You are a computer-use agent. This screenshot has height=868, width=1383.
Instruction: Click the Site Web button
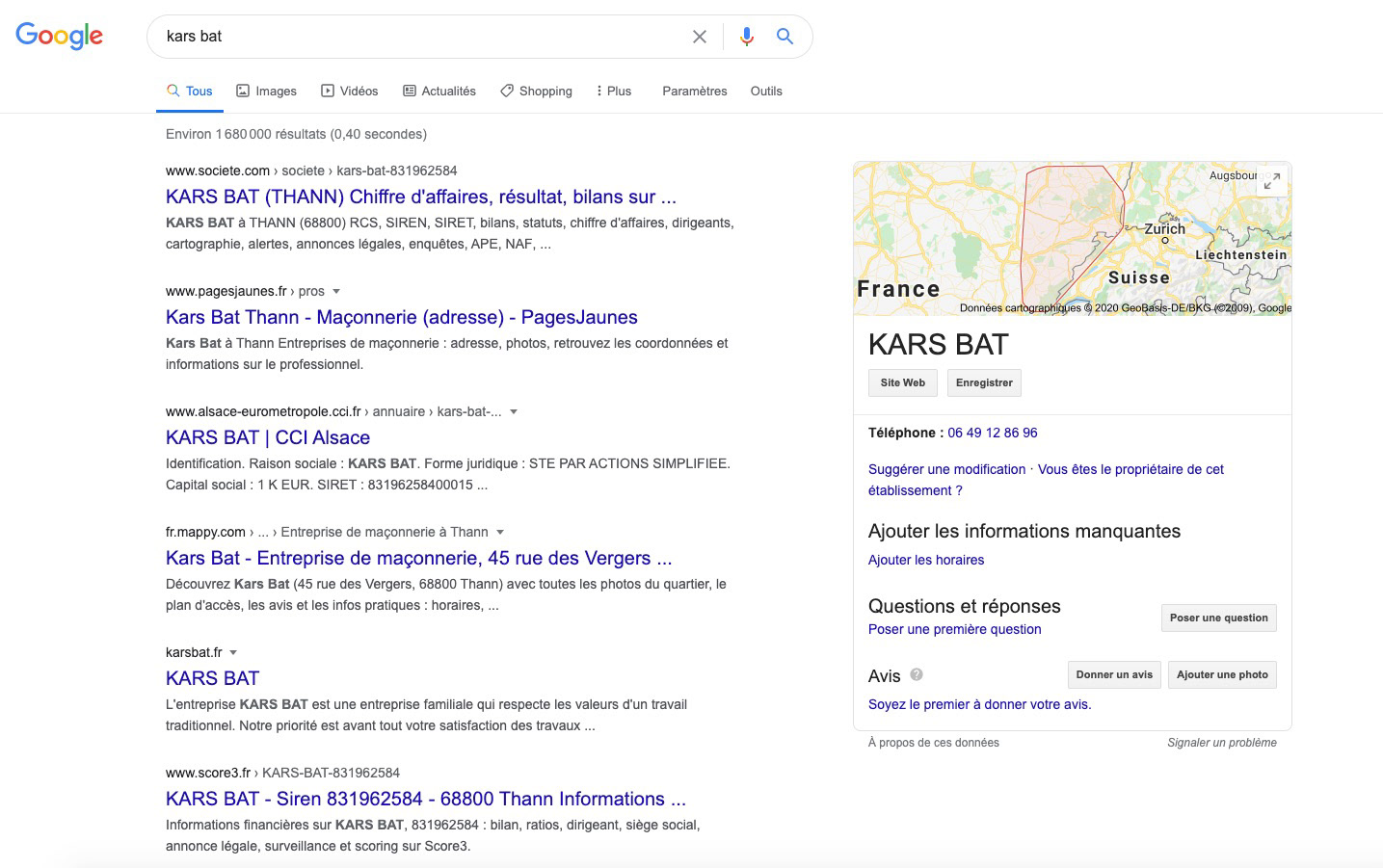[902, 382]
